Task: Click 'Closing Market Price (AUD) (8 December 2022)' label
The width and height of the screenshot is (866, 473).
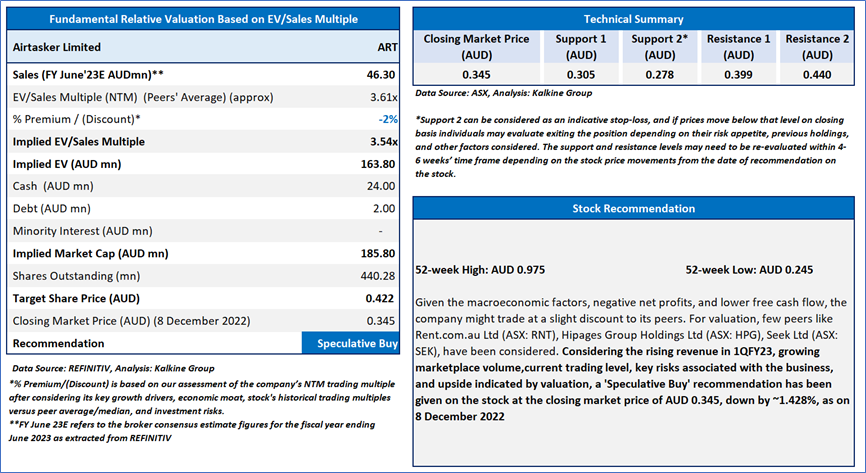Action: 131,321
